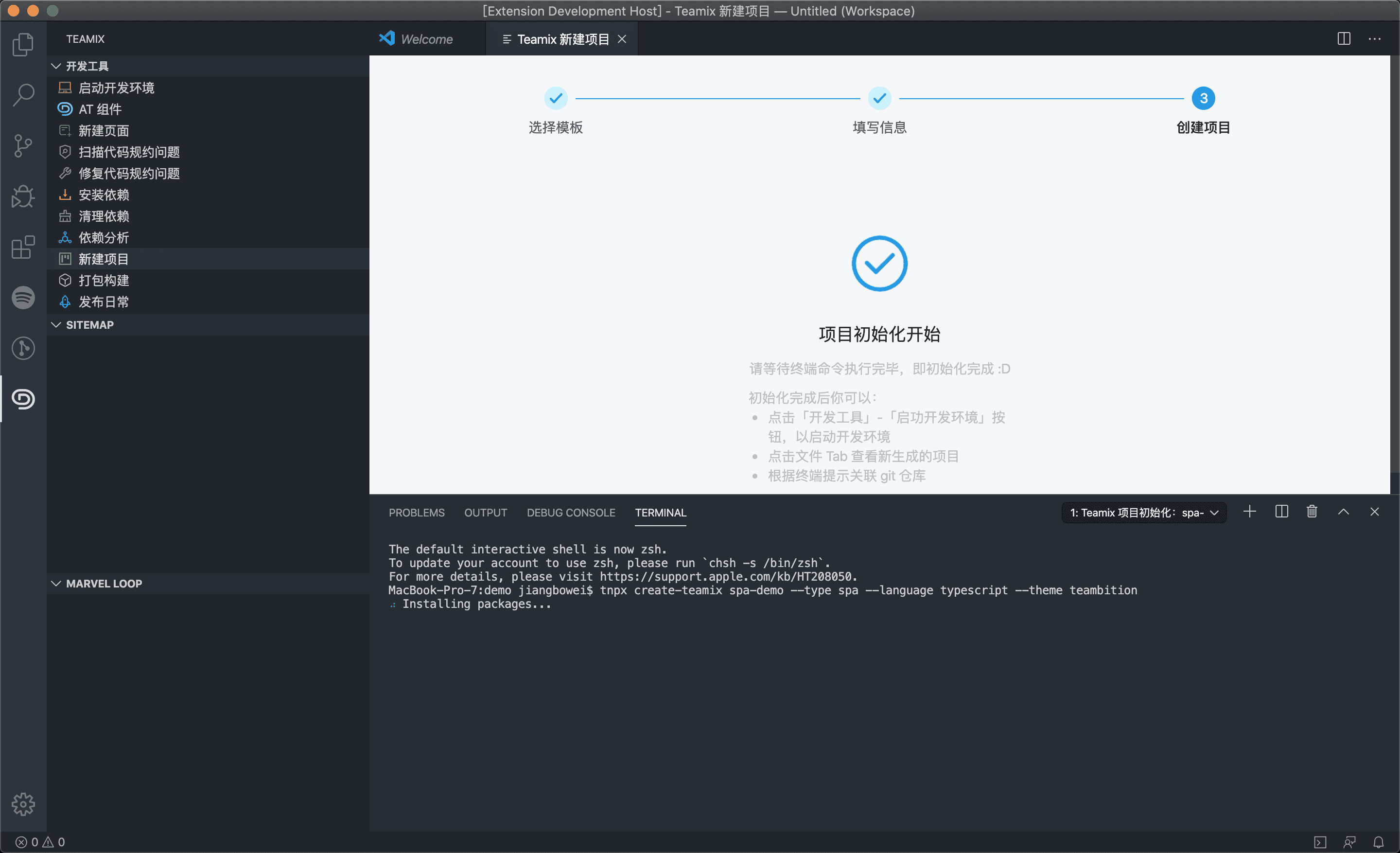Open the Extensions view
Viewport: 1400px width, 853px height.
pyautogui.click(x=23, y=247)
